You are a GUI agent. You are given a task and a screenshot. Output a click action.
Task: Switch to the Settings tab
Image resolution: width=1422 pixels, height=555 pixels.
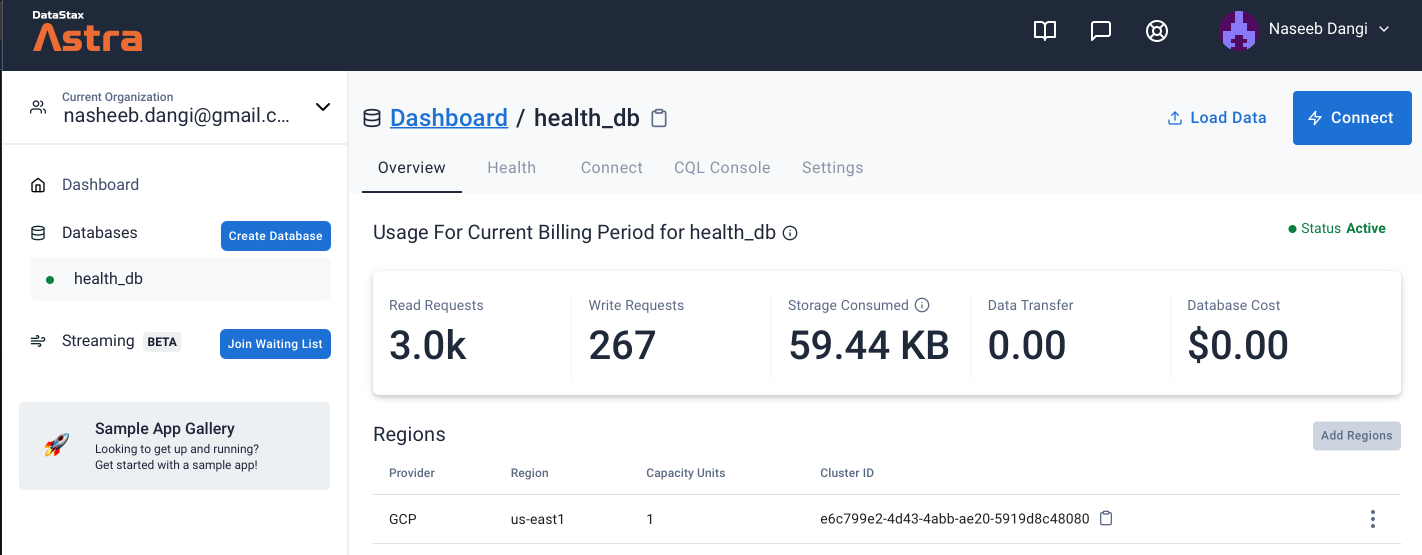[x=832, y=168]
